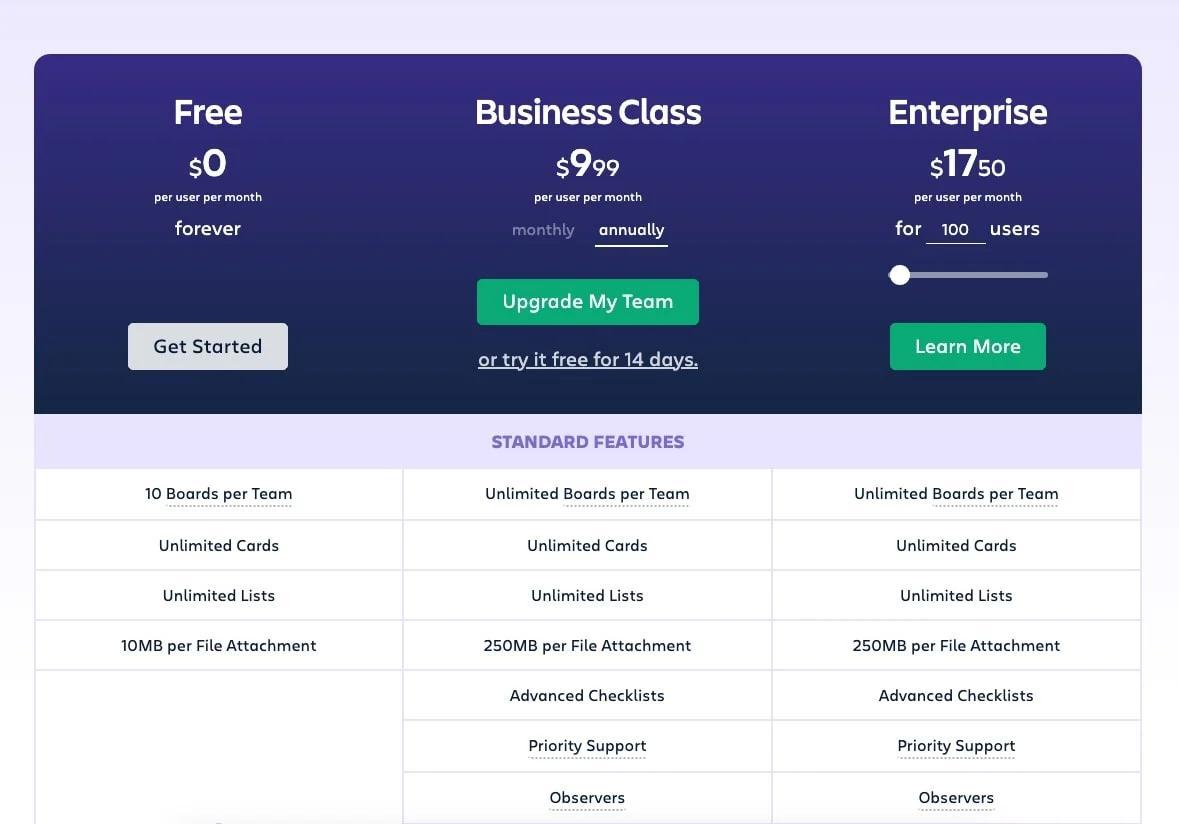Select annually billing option
Screen dimensions: 1179x824
tap(631, 230)
